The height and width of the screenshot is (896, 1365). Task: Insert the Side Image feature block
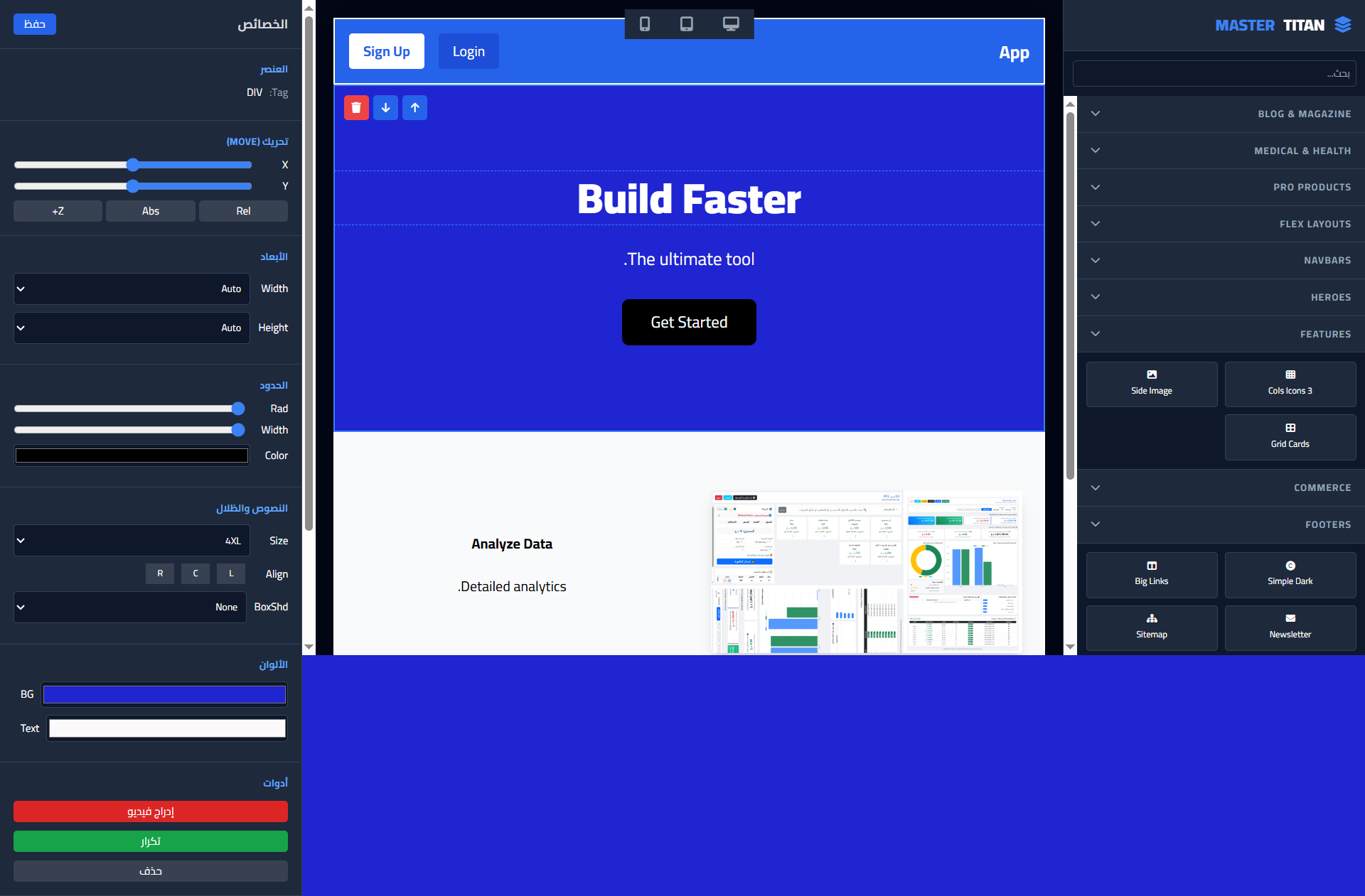tap(1151, 384)
